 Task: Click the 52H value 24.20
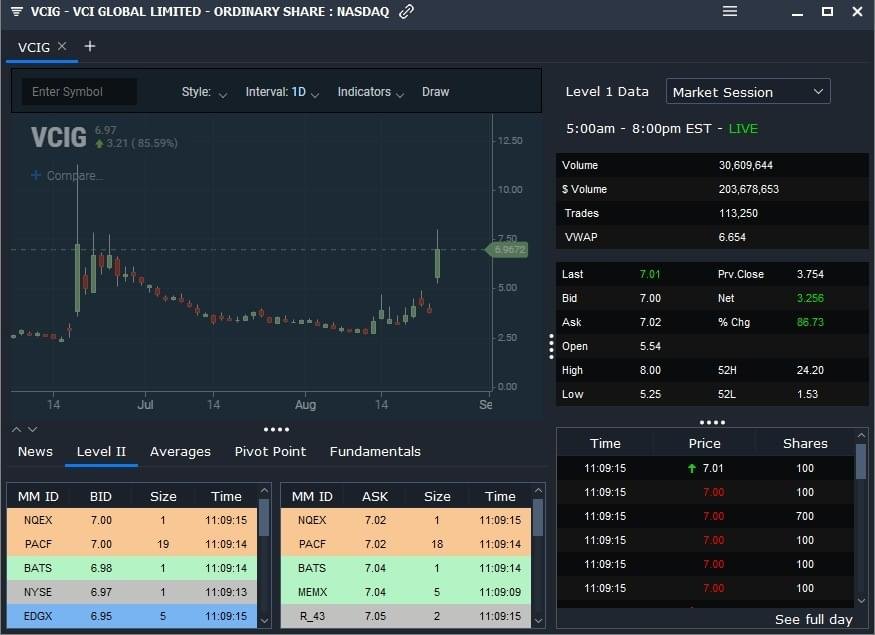[810, 370]
